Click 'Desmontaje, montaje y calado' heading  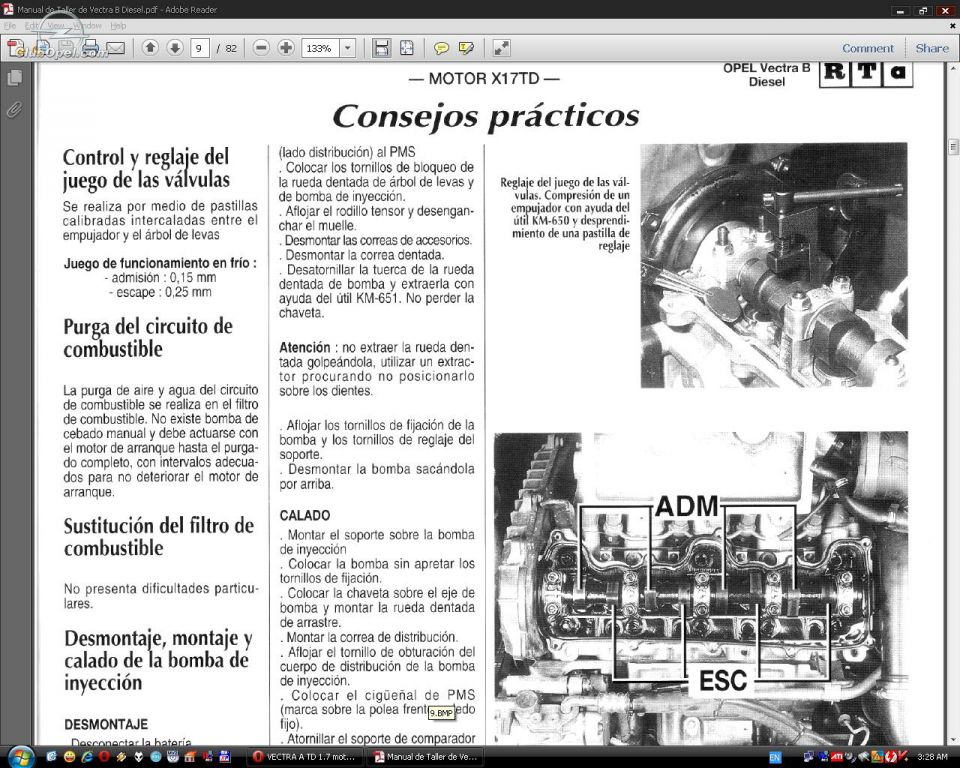click(x=158, y=660)
